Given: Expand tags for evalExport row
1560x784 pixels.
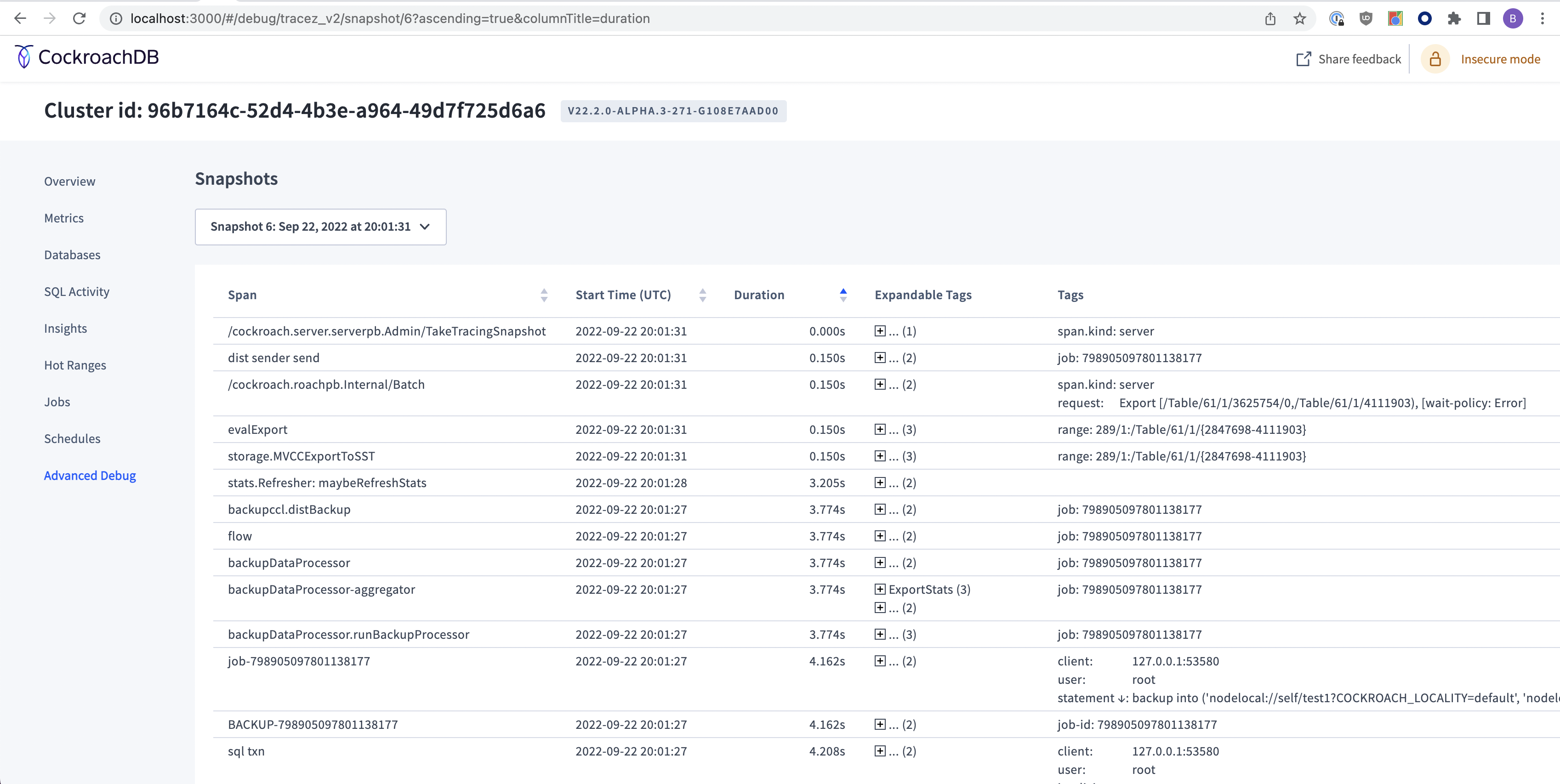Looking at the screenshot, I should [x=880, y=429].
